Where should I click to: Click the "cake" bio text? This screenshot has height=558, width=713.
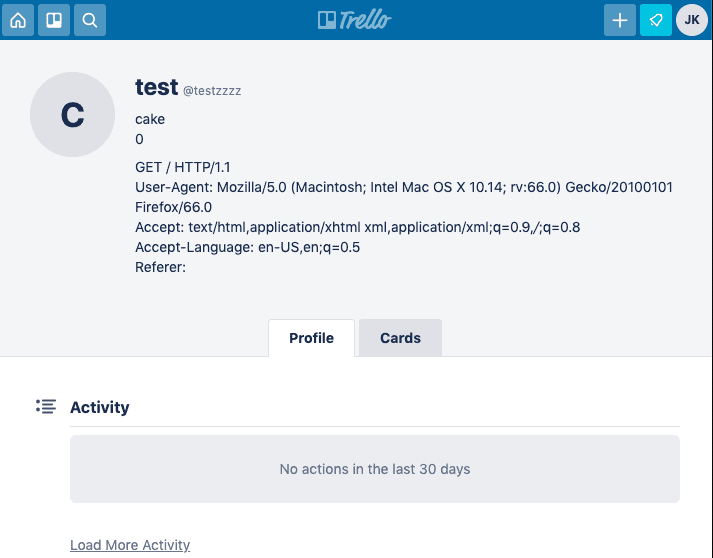150,119
